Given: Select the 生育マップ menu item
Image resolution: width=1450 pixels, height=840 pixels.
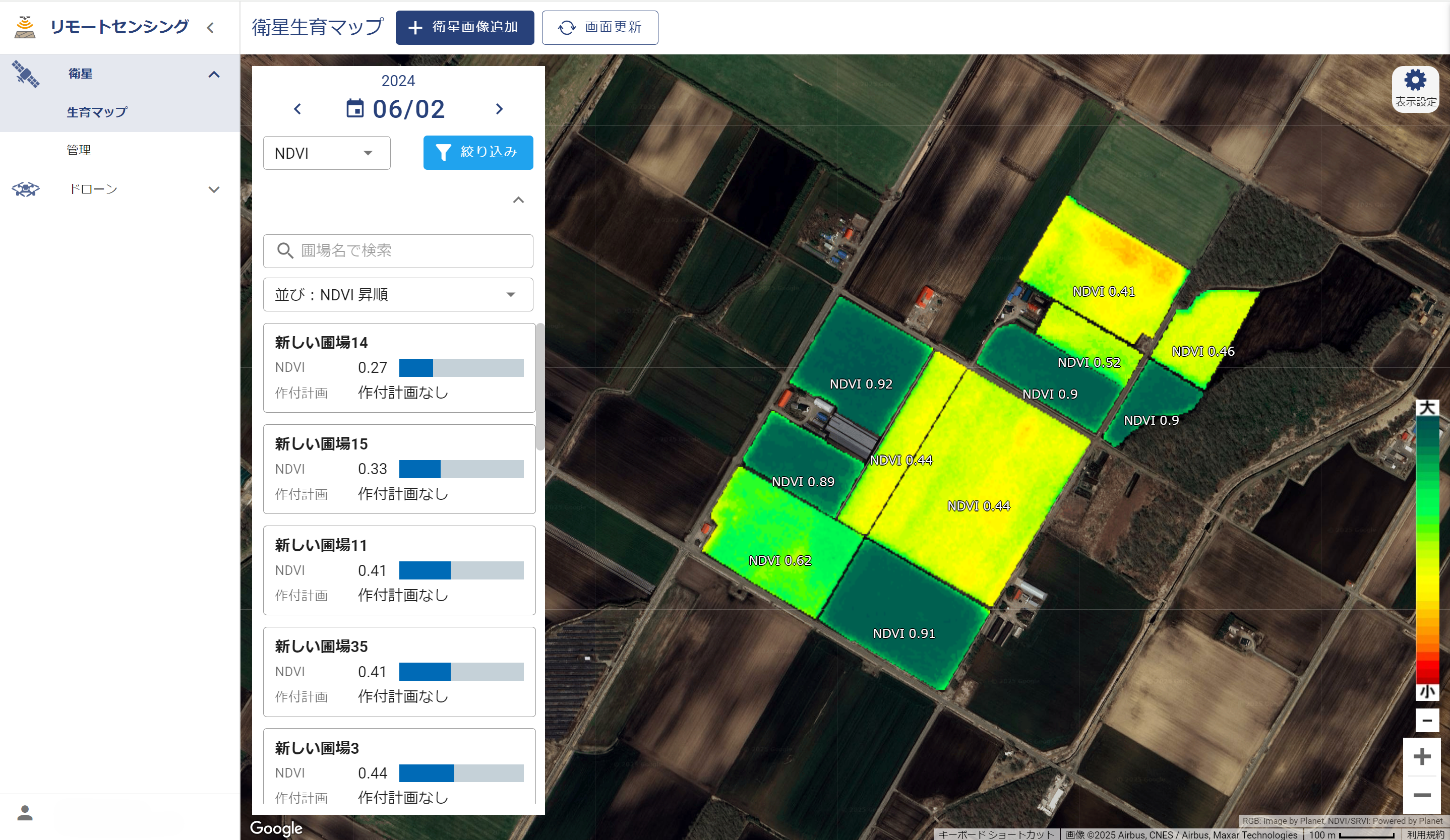Looking at the screenshot, I should point(97,112).
